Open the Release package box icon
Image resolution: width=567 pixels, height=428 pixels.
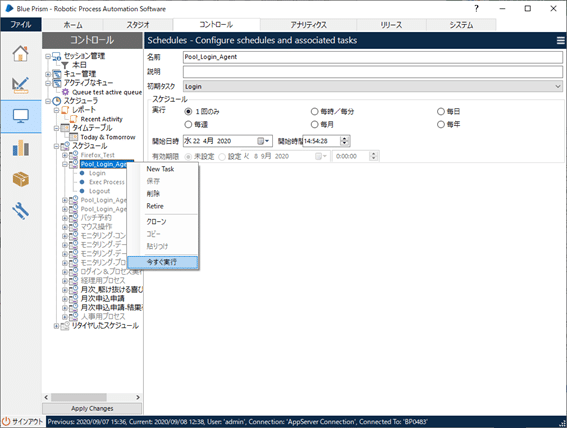(21, 179)
